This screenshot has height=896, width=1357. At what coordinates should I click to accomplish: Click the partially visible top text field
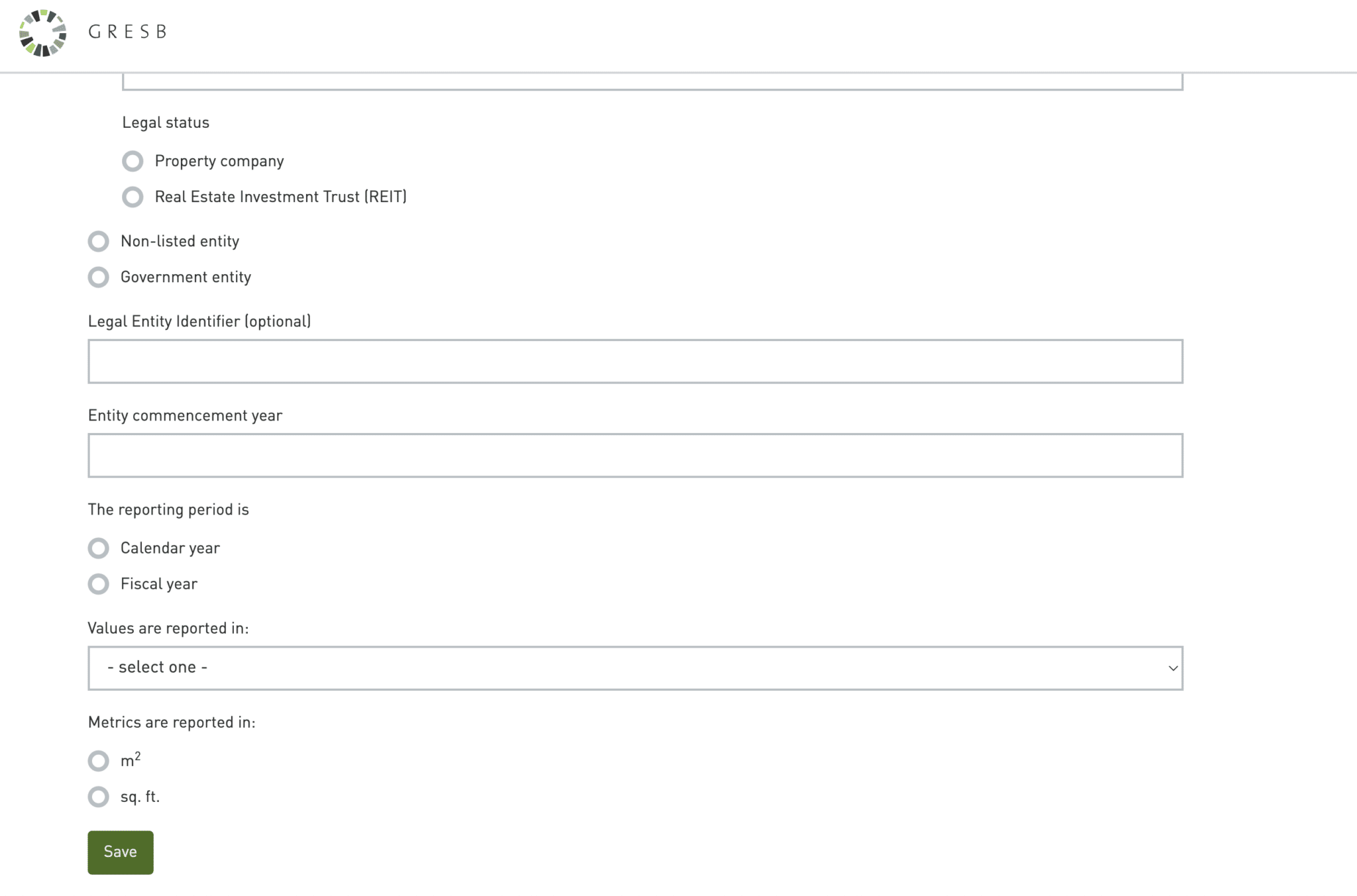pos(652,83)
